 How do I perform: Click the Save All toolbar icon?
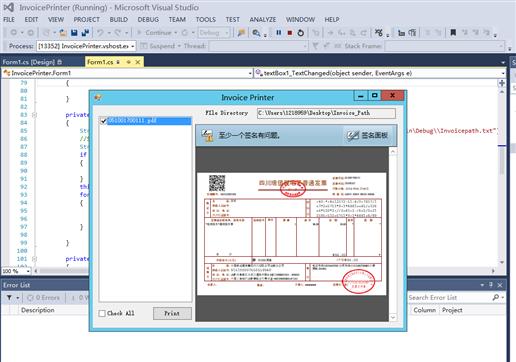[85, 33]
